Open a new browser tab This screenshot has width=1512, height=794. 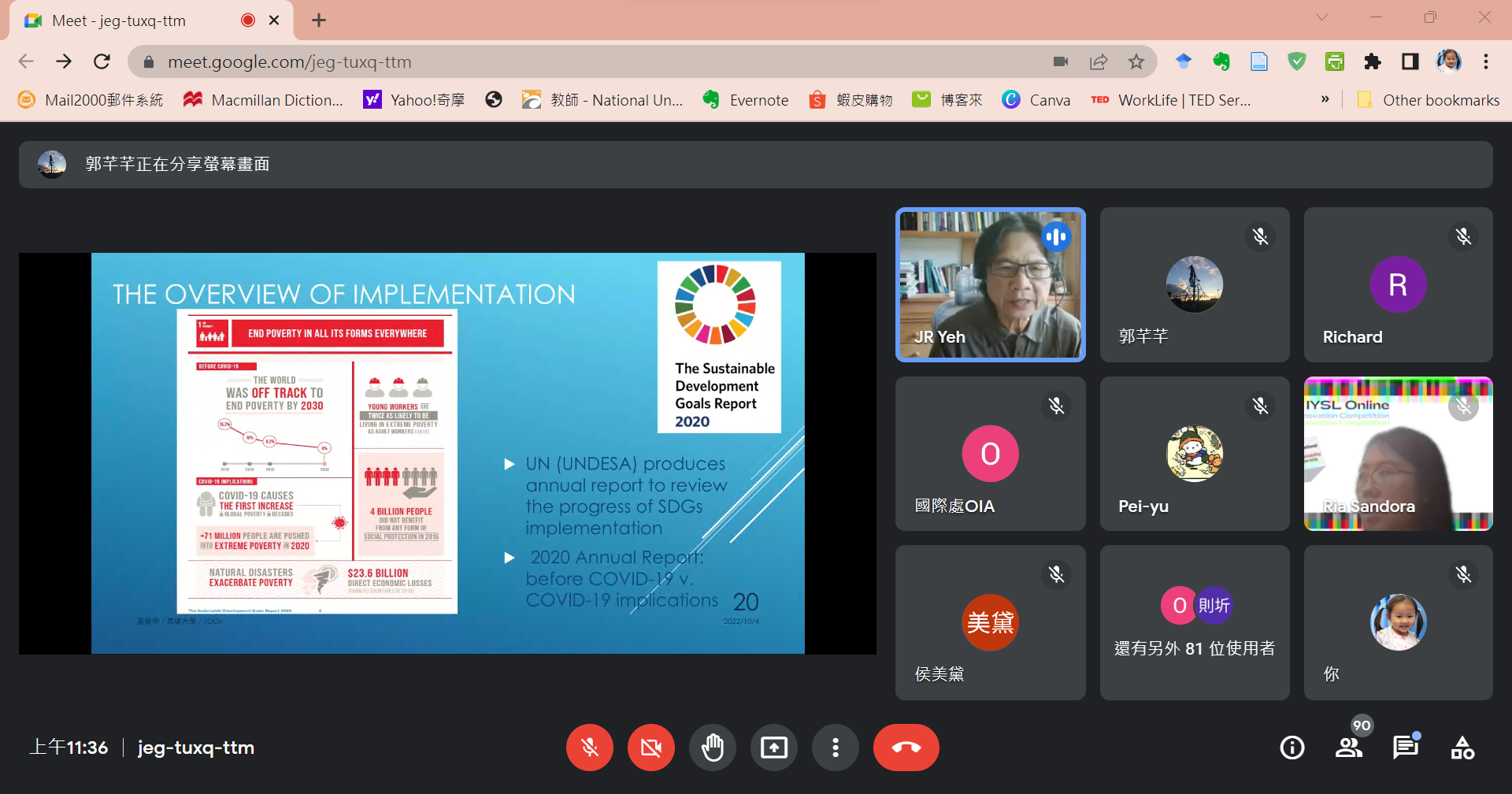tap(319, 20)
